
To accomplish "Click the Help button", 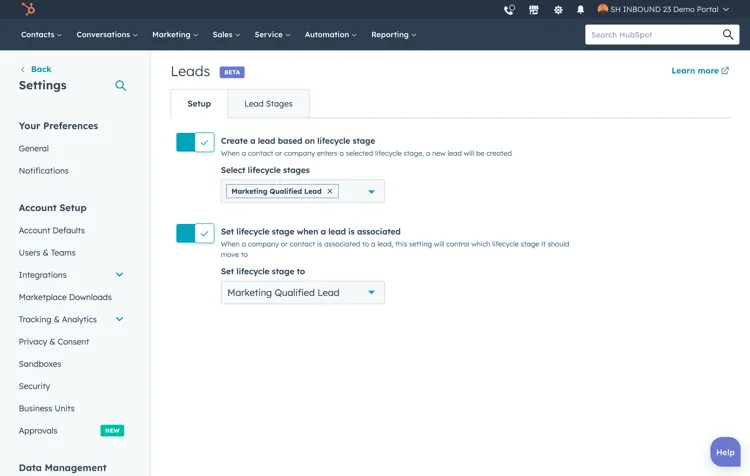I will 725,452.
